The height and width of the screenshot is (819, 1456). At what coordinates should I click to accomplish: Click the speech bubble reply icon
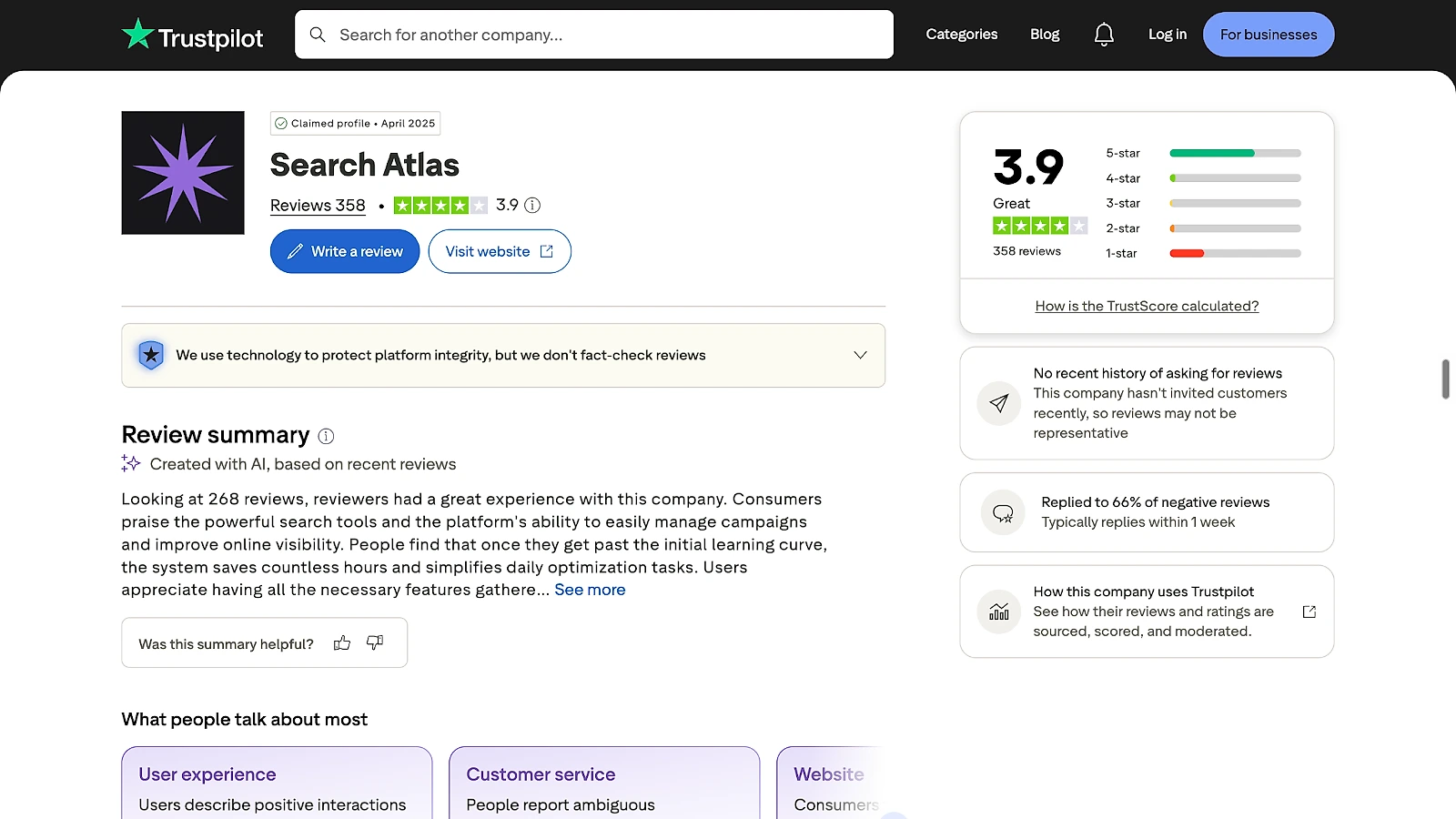[1003, 513]
